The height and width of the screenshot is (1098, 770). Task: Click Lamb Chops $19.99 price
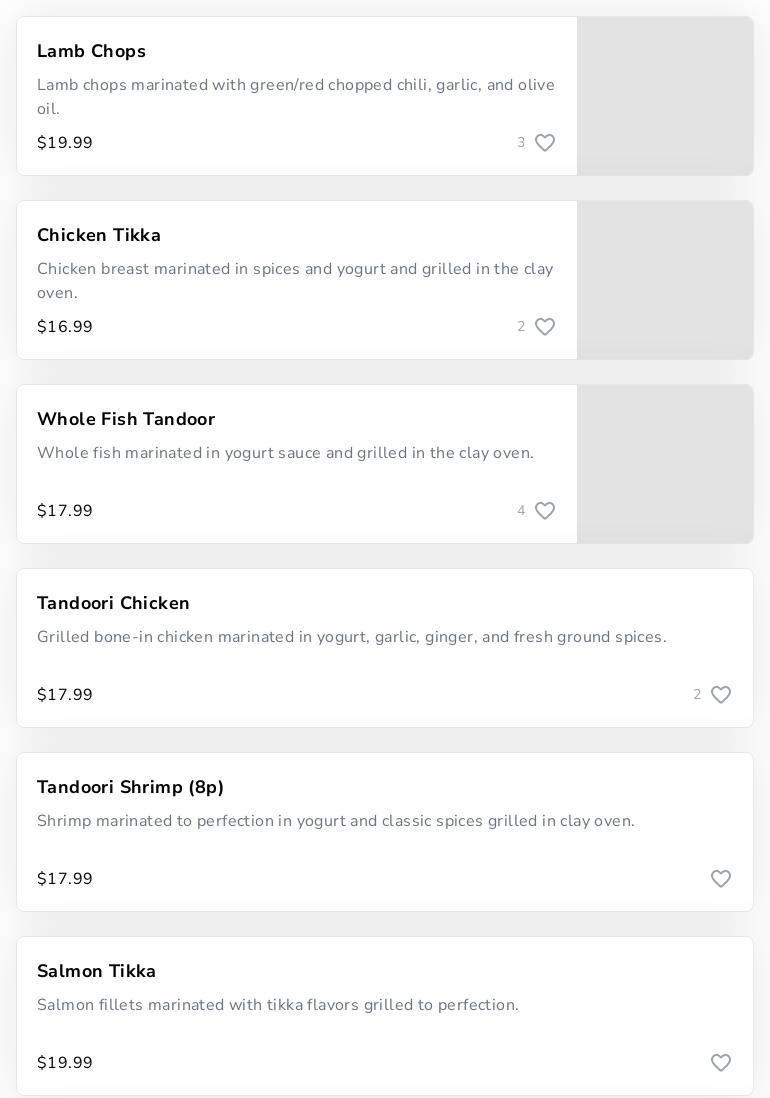65,143
